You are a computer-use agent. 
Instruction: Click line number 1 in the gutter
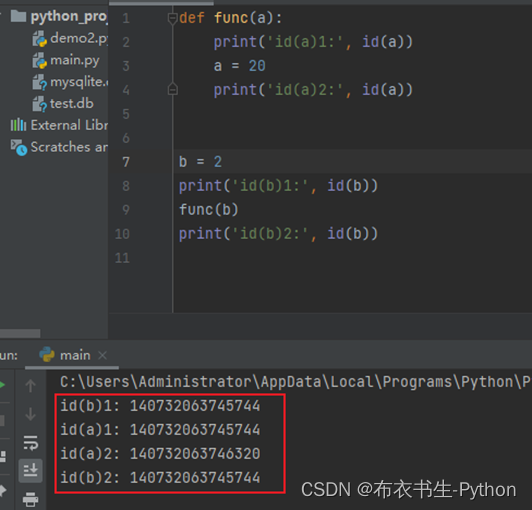[x=126, y=18]
